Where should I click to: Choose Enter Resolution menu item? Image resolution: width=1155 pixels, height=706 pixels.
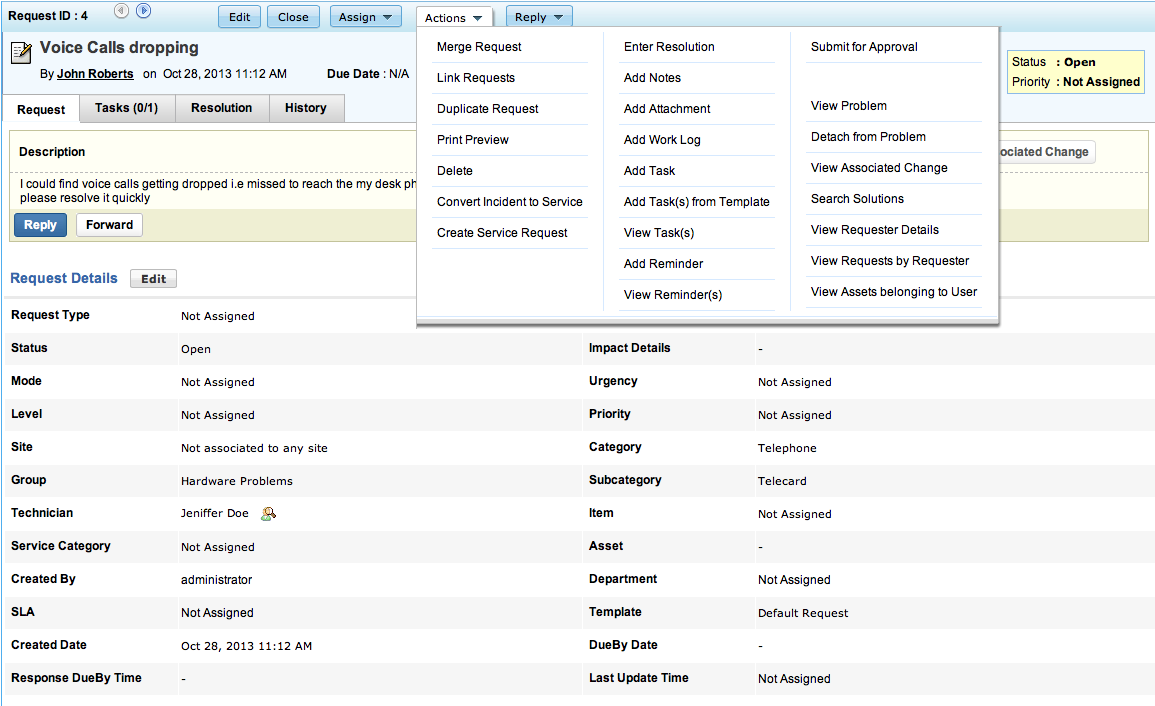tap(669, 46)
